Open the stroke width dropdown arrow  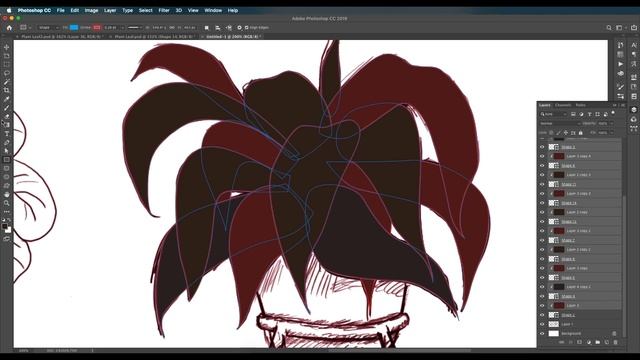click(x=122, y=28)
